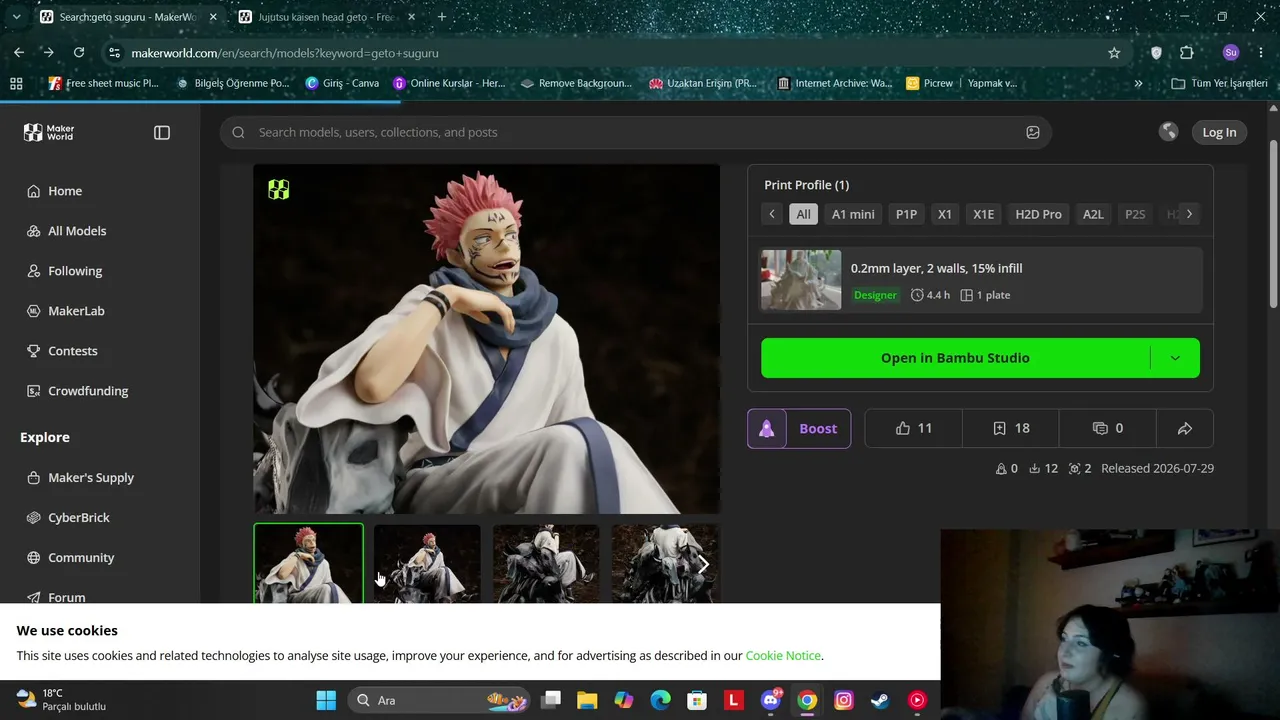Expand Open in Bambu Studio dropdown arrow
This screenshot has width=1280, height=720.
coord(1175,358)
